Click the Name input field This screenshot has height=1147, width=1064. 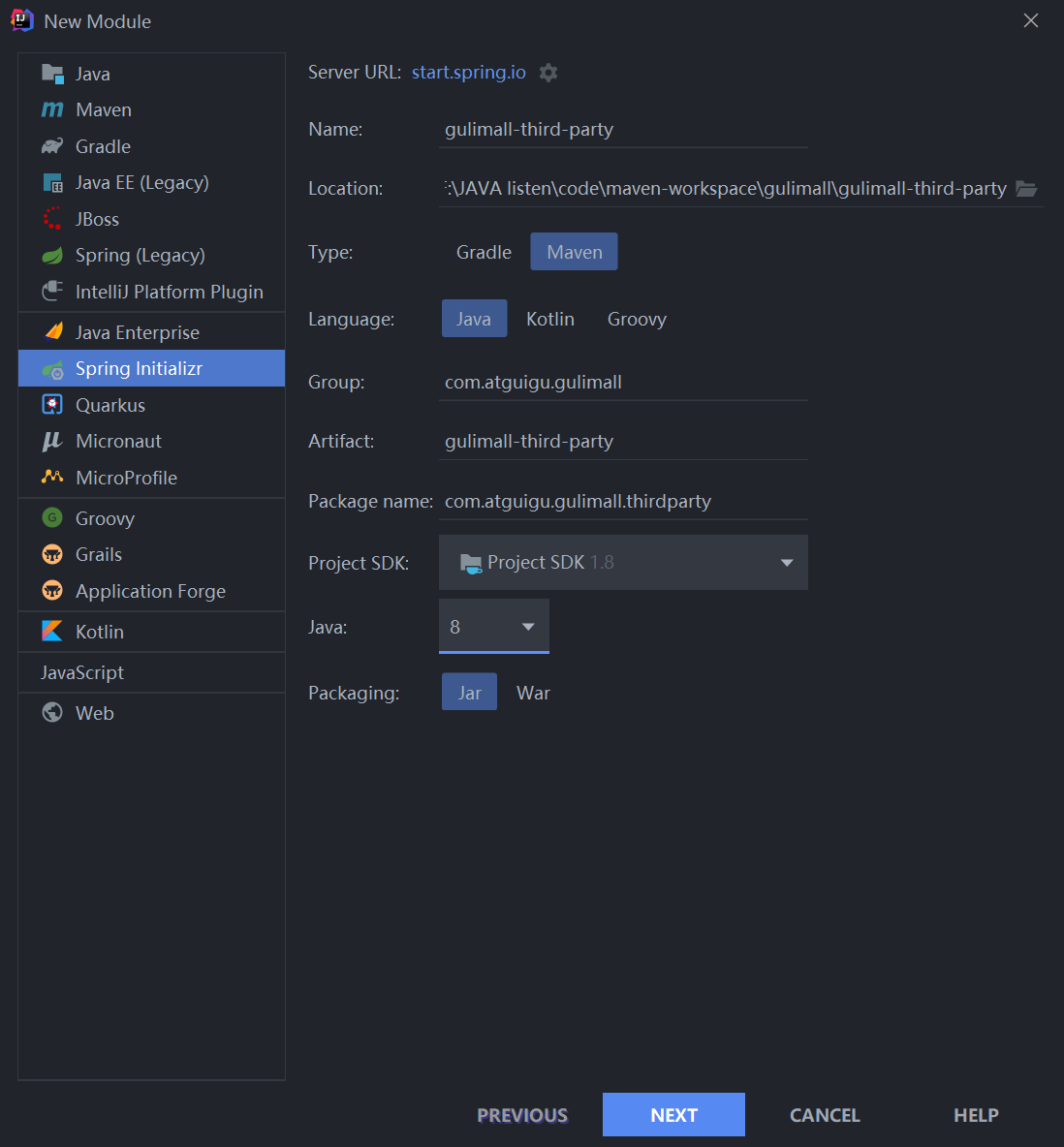click(x=623, y=130)
